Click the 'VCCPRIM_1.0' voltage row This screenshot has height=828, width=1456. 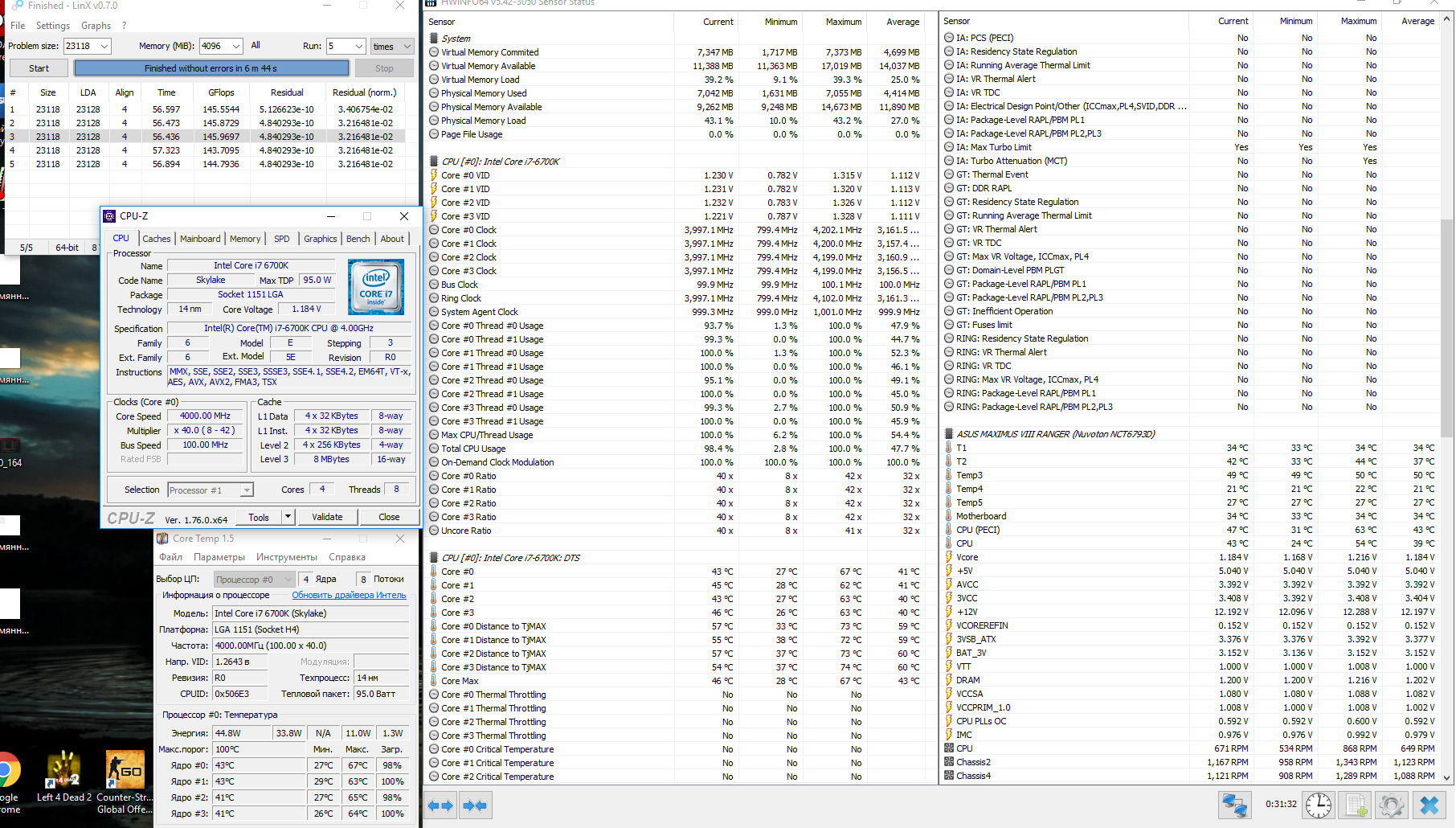(1191, 707)
